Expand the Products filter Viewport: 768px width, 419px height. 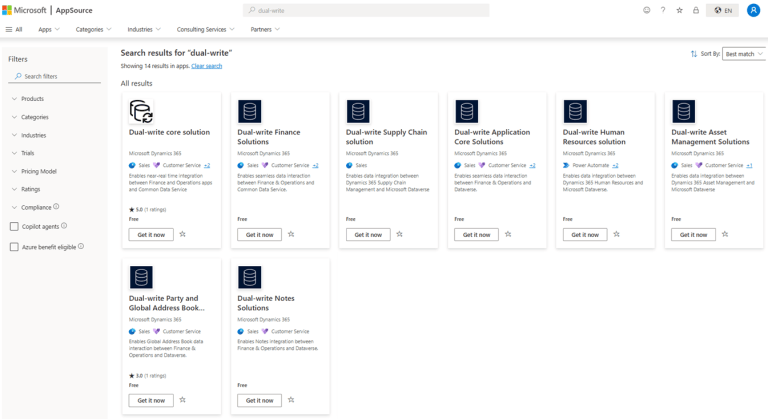(x=27, y=99)
